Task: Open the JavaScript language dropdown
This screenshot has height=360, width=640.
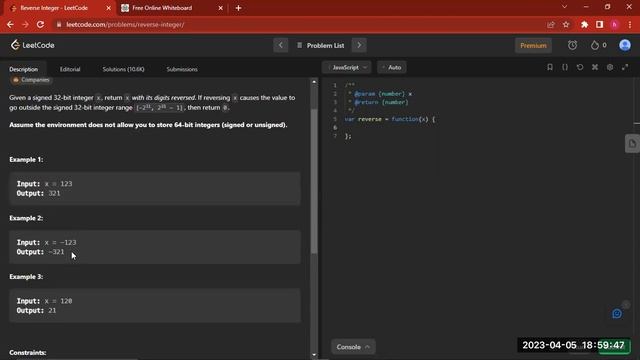Action: (x=347, y=67)
